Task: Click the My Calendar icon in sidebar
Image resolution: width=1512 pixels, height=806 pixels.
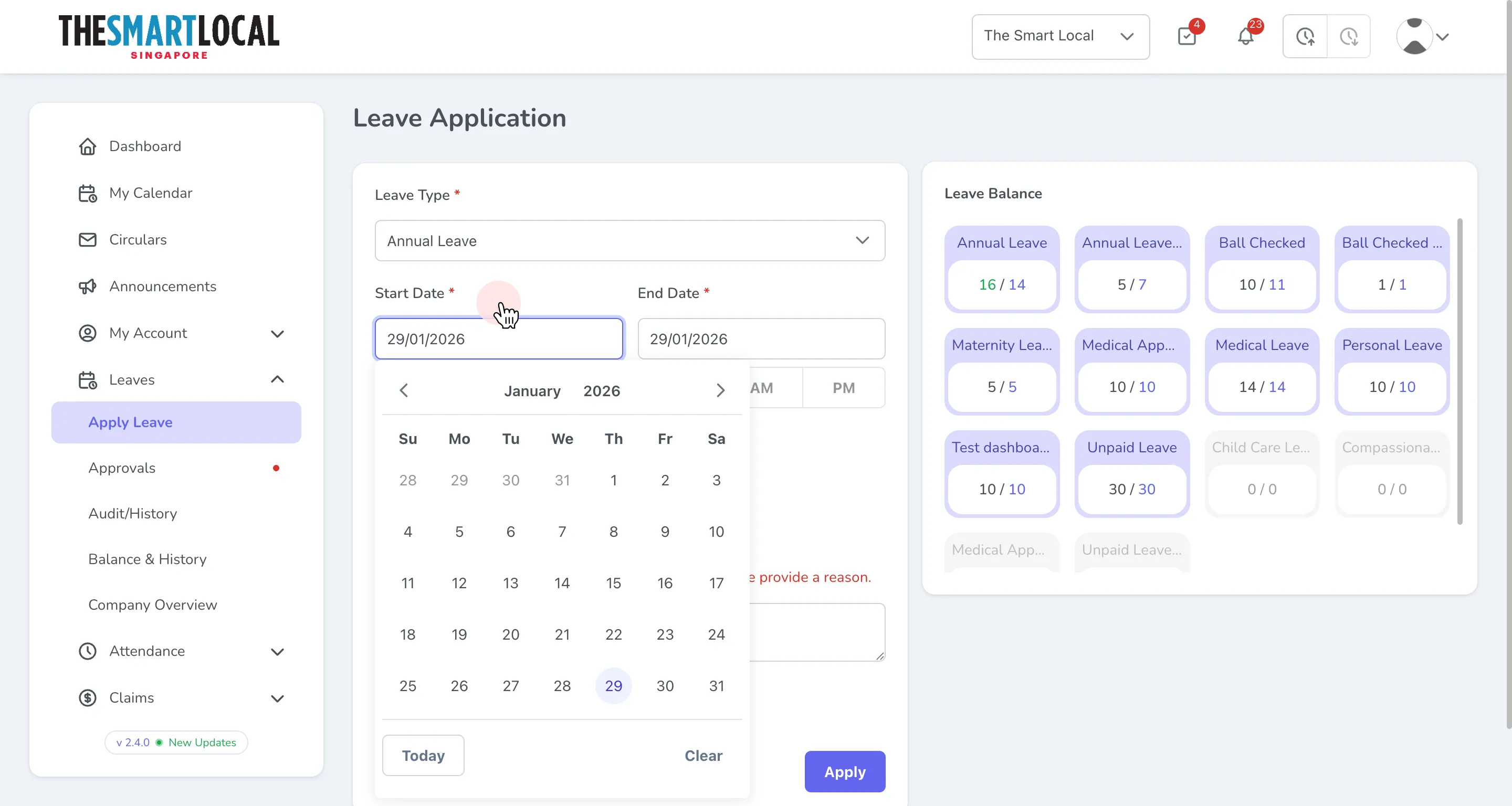Action: (x=88, y=193)
